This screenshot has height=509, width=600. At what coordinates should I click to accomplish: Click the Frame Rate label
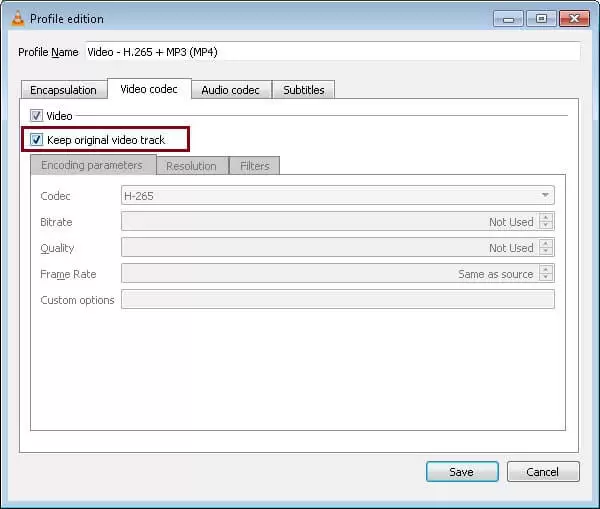pyautogui.click(x=68, y=274)
